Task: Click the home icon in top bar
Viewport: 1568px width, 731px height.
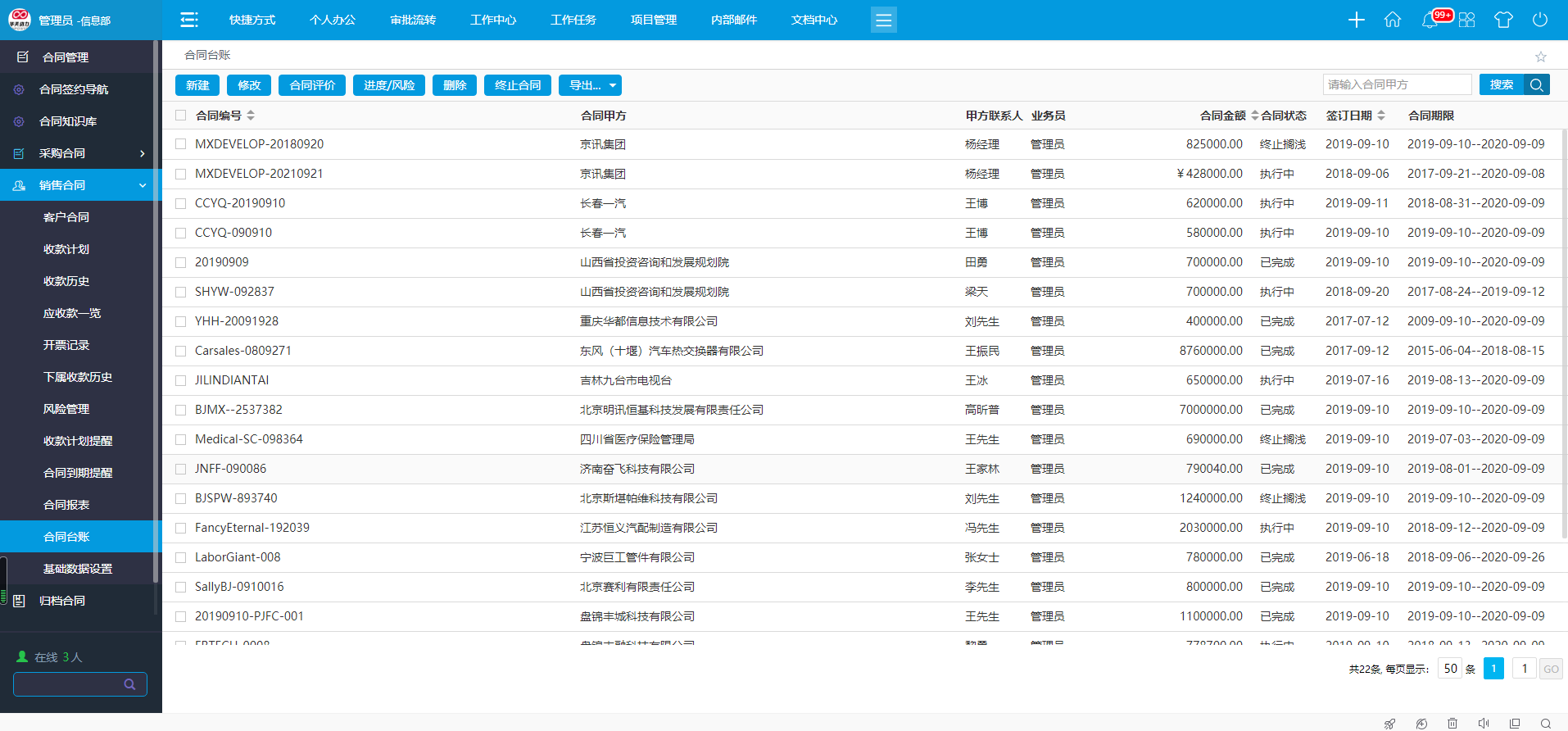Action: pos(1392,20)
